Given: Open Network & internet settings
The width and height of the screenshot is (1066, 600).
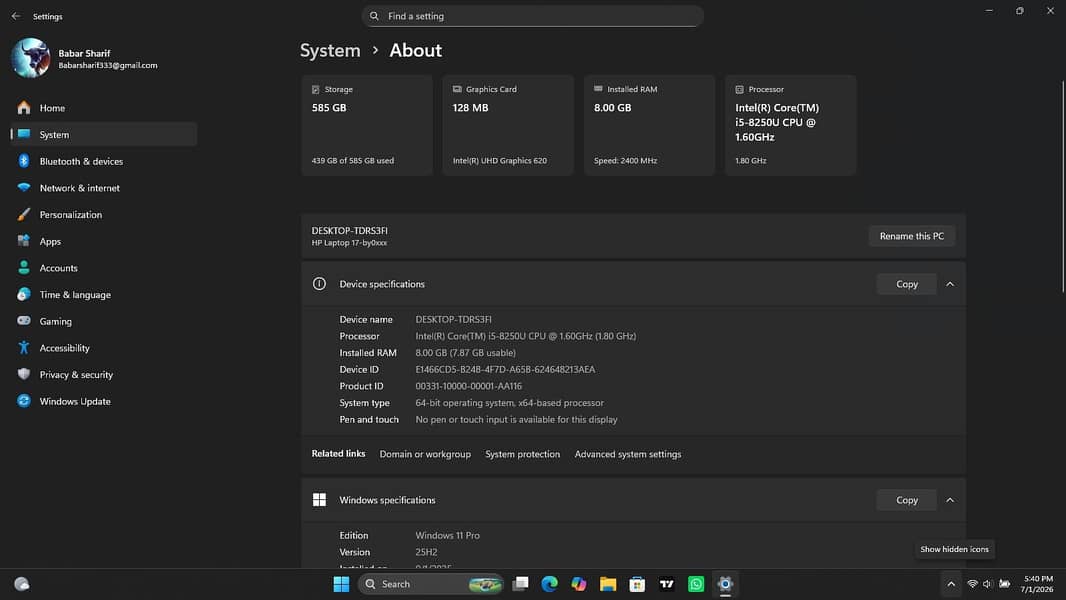Looking at the screenshot, I should [x=104, y=188].
